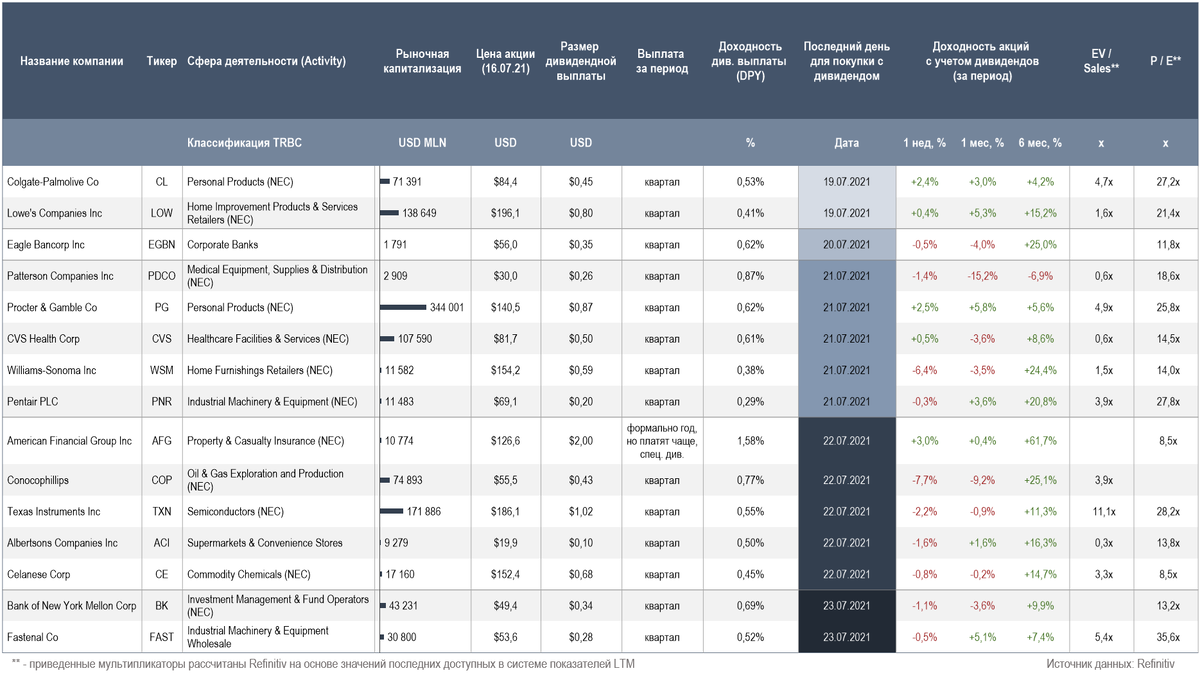Select 'Commodity Chemicals (NEC)' cell
Image resolution: width=1200 pixels, height=673 pixels.
coord(249,575)
